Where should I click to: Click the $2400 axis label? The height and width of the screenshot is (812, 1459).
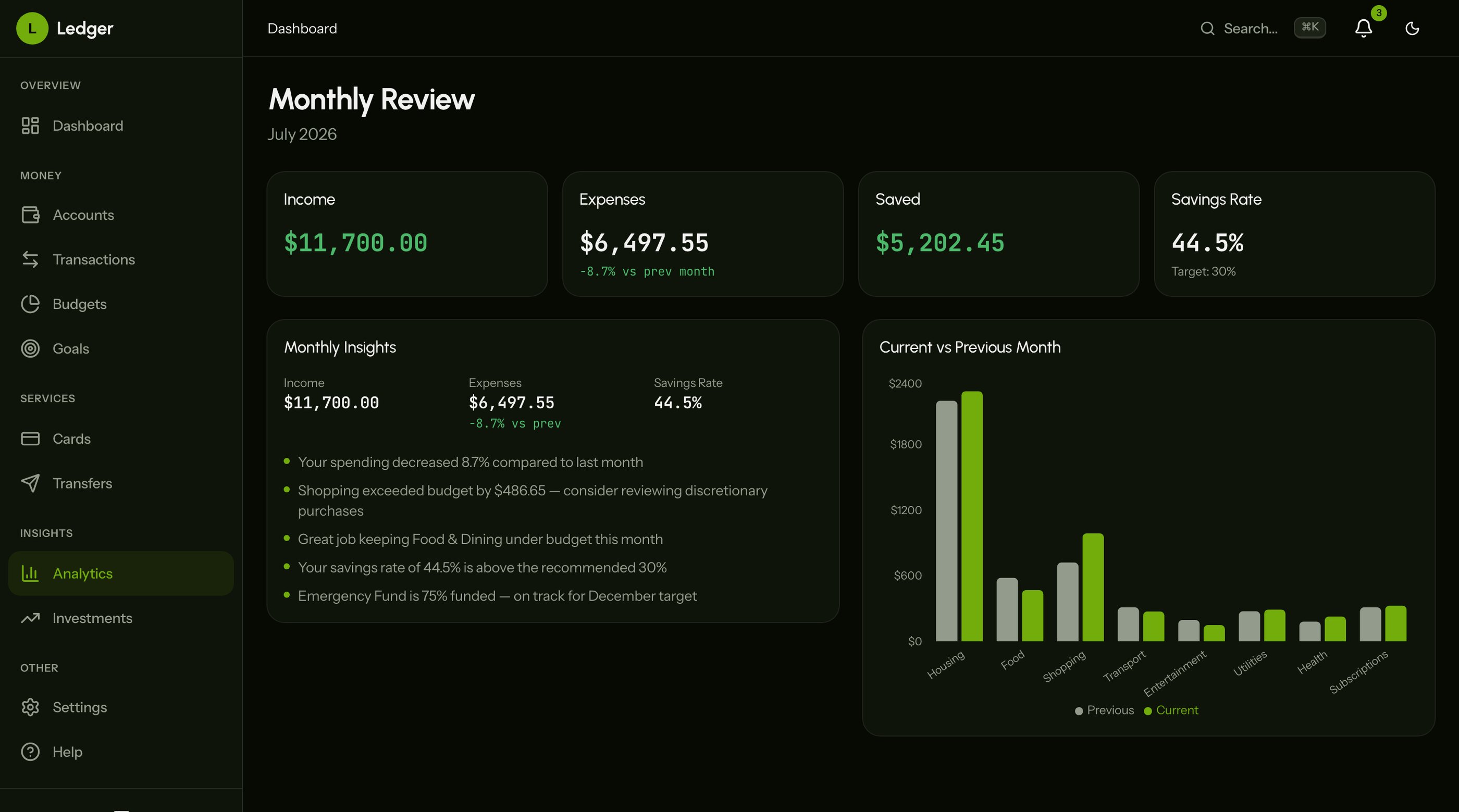(905, 383)
